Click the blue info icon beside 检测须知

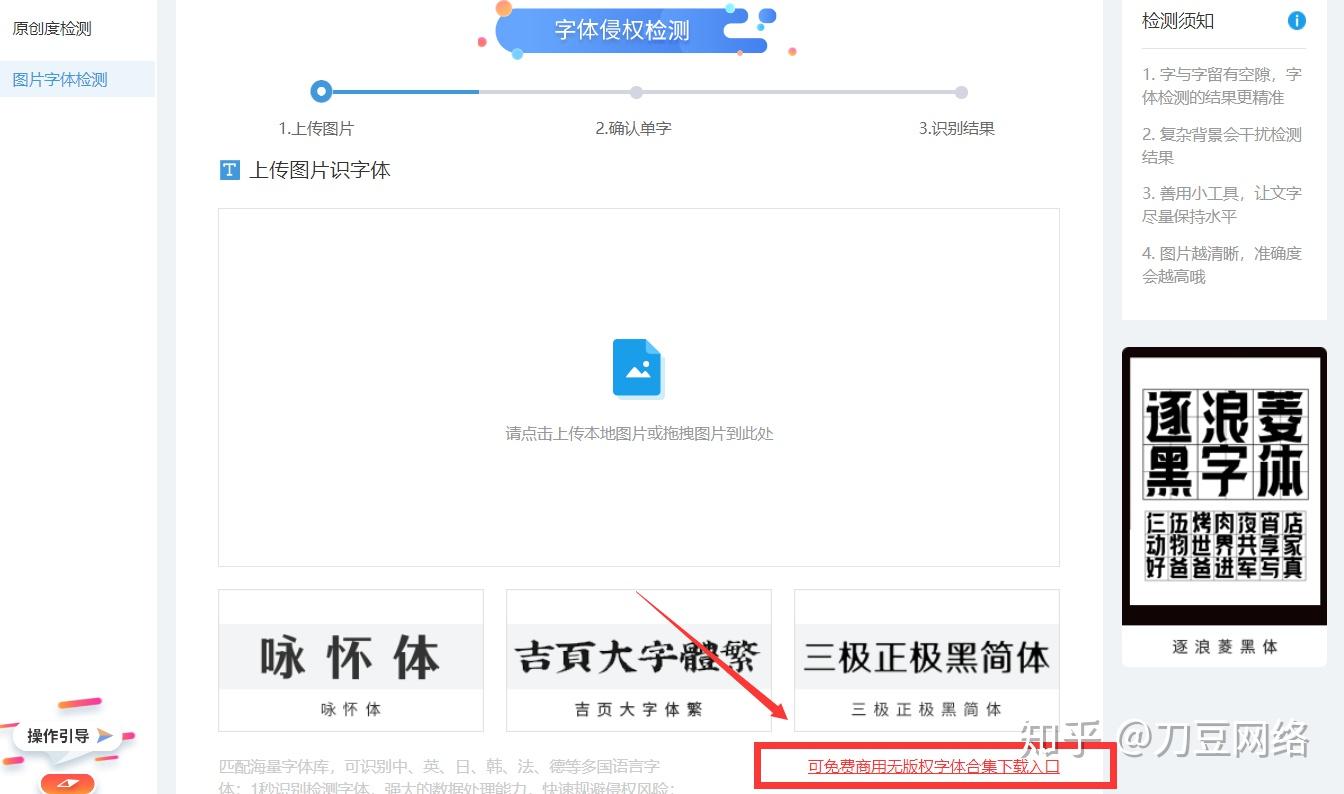tap(1297, 20)
